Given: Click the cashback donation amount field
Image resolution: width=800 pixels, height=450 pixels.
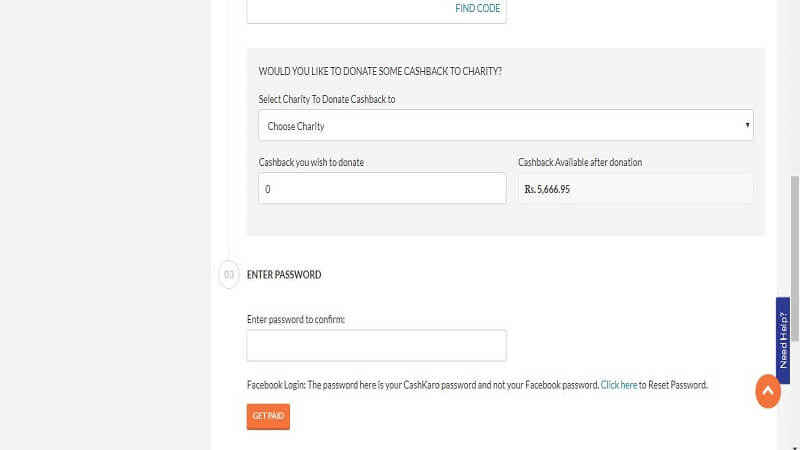Looking at the screenshot, I should click(x=382, y=188).
